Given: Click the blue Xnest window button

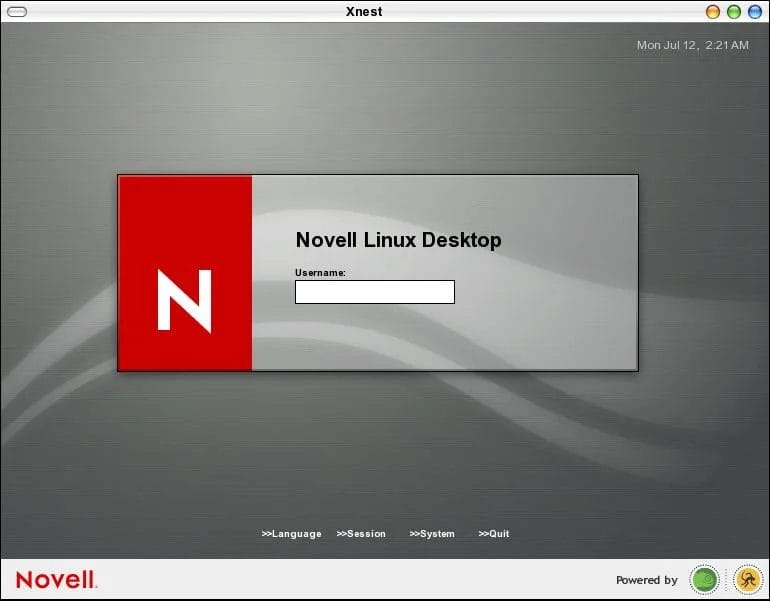Looking at the screenshot, I should pyautogui.click(x=755, y=12).
